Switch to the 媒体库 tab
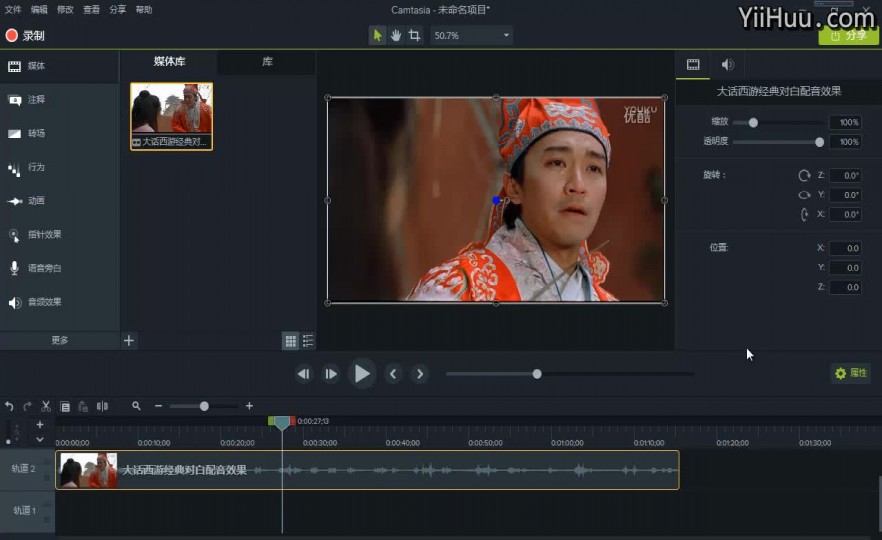The image size is (882, 540). click(169, 61)
